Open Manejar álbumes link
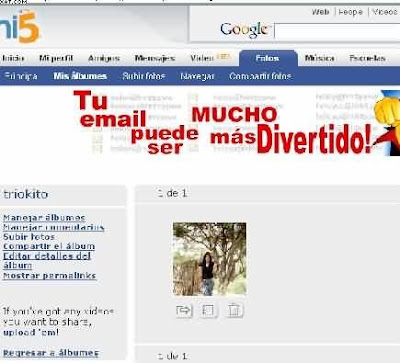Screen dimensions: 400x363 (44, 218)
